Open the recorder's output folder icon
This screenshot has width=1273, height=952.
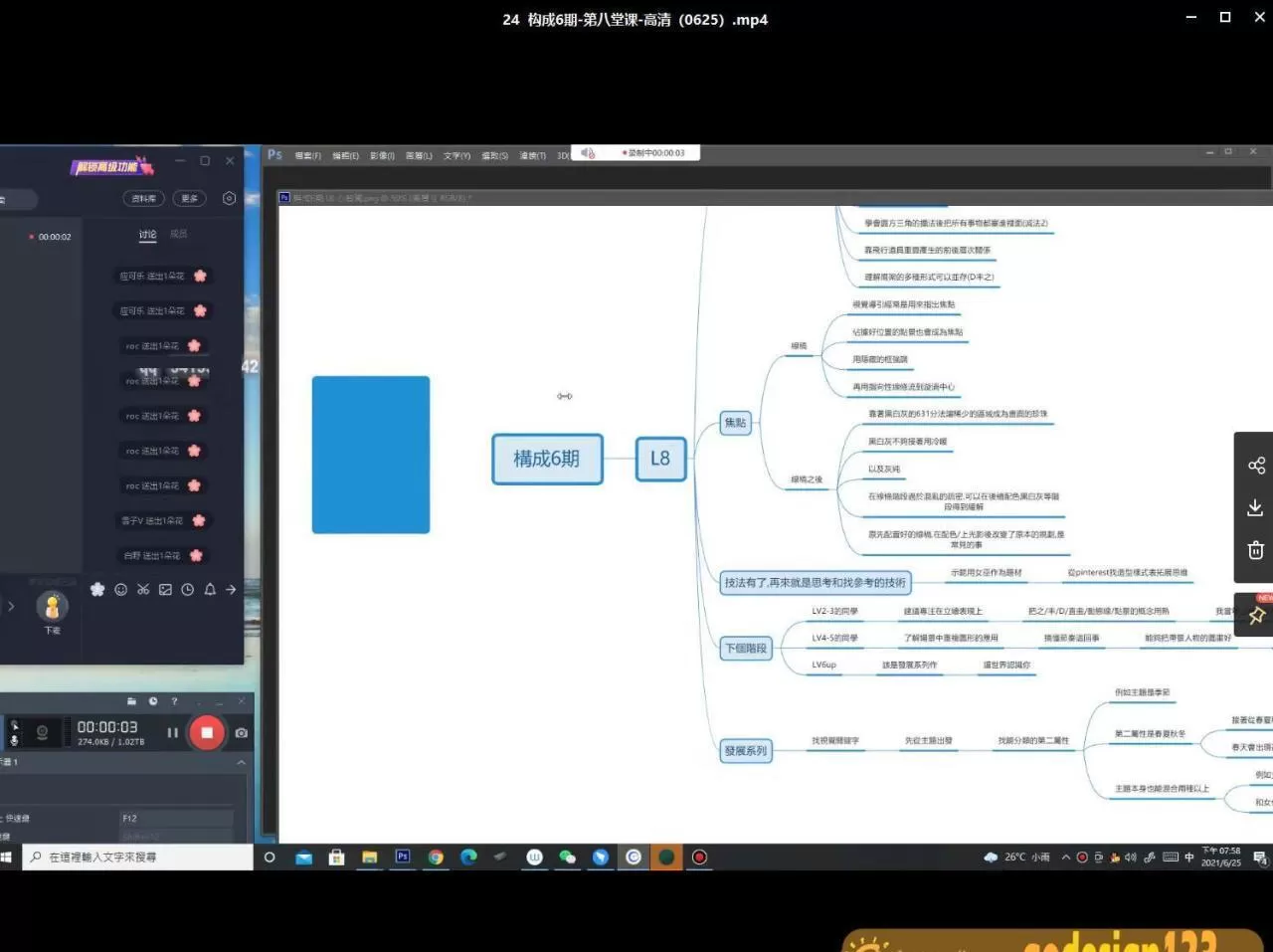pos(131,701)
